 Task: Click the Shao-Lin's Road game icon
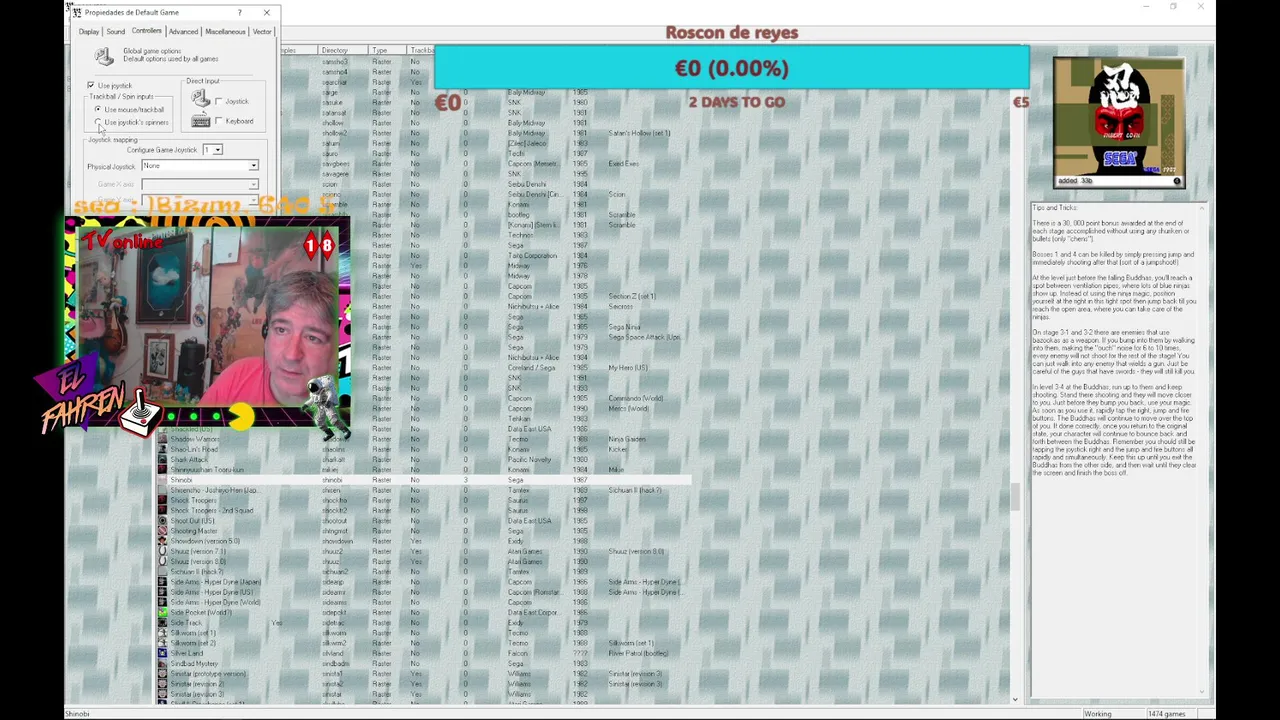click(162, 449)
